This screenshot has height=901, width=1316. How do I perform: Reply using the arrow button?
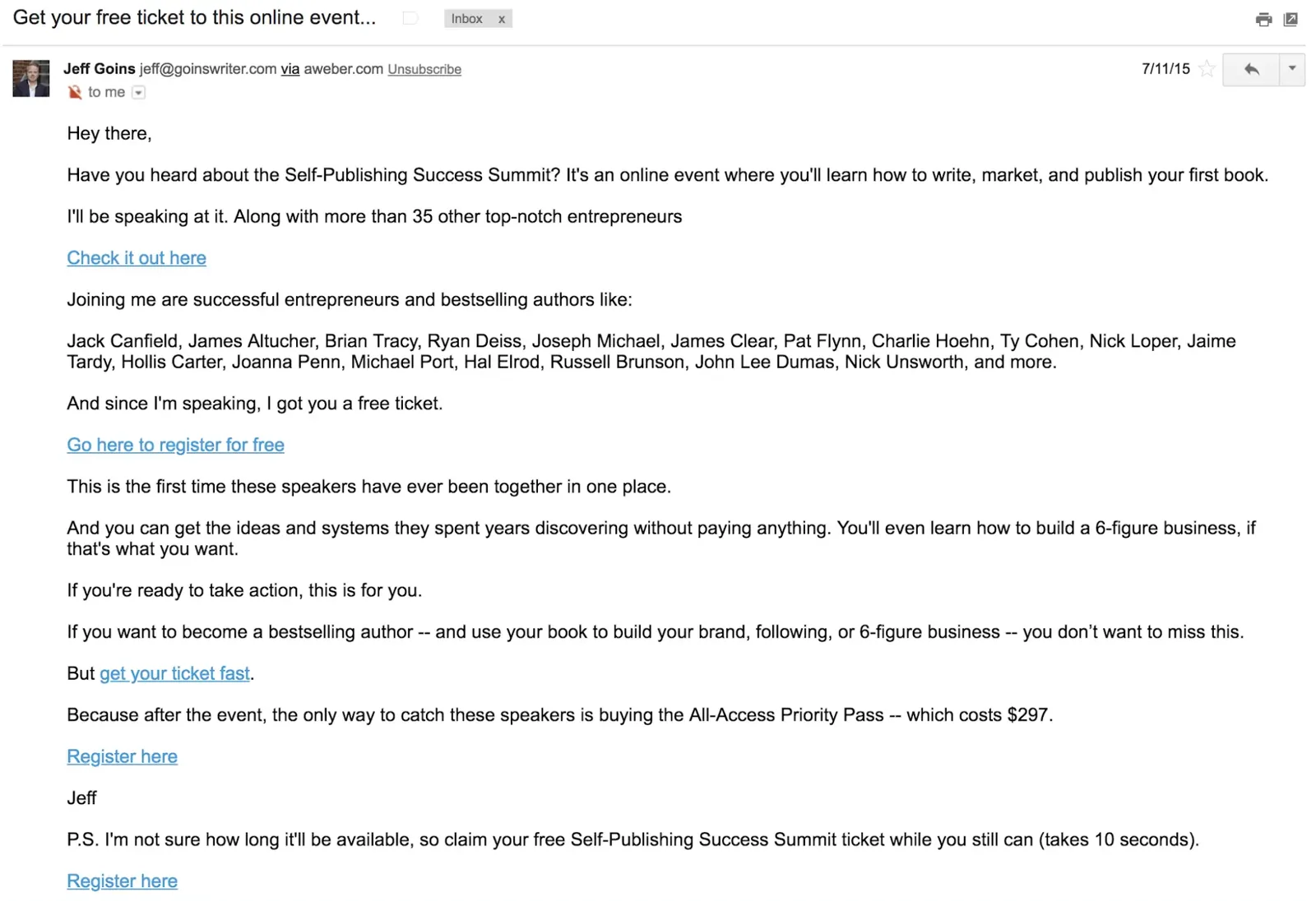click(1251, 69)
